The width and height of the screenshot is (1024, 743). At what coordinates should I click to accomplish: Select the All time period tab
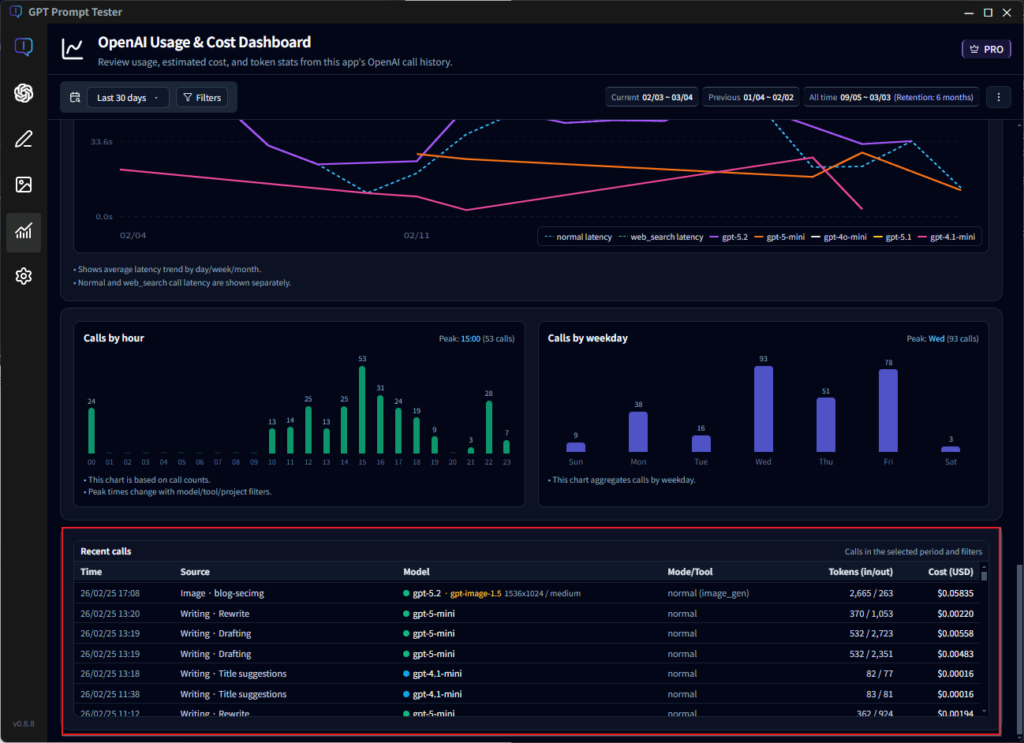pyautogui.click(x=890, y=96)
